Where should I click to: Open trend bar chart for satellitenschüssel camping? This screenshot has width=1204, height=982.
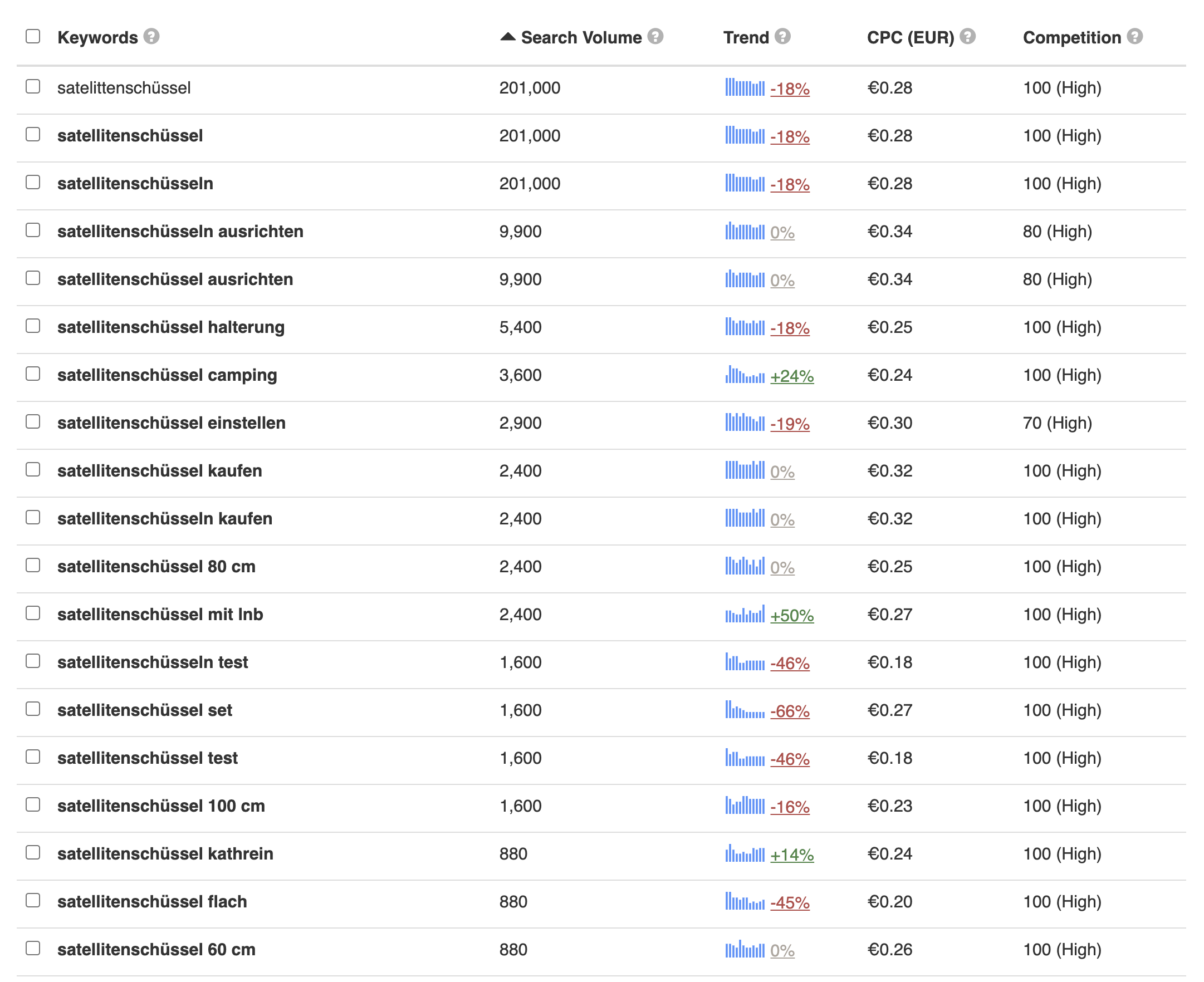(x=745, y=375)
